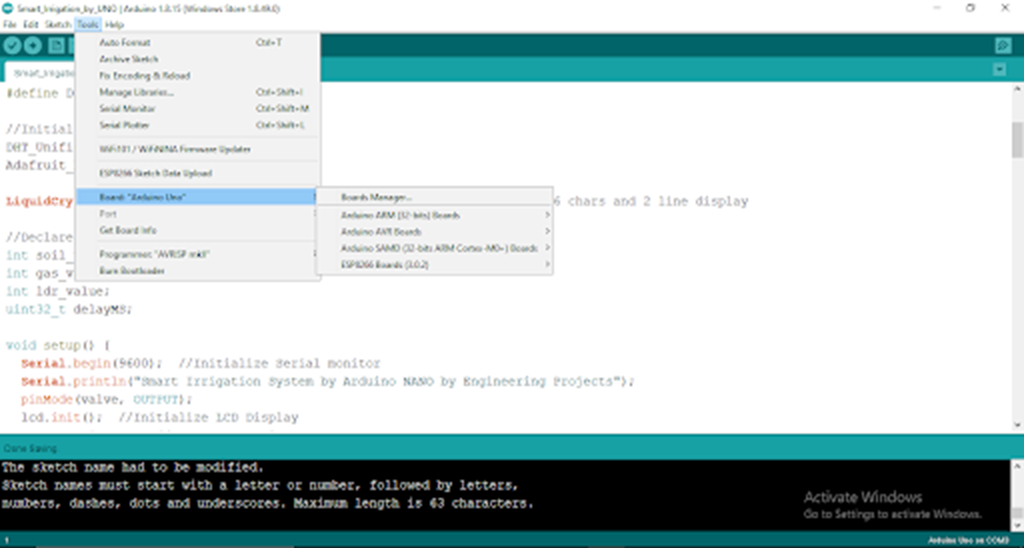
Task: Click the New sketch toolbar icon
Action: (57, 46)
